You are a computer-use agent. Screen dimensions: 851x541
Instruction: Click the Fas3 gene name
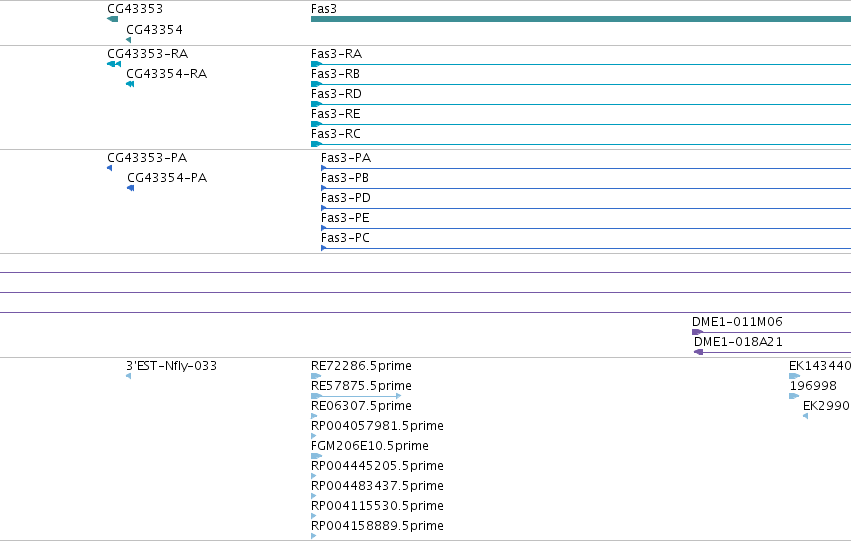tap(323, 9)
